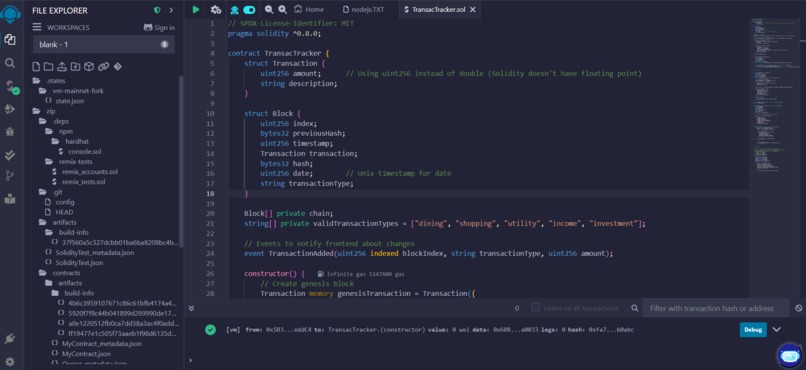Toggle the AI copilot switch
806x370 pixels.
249,9
